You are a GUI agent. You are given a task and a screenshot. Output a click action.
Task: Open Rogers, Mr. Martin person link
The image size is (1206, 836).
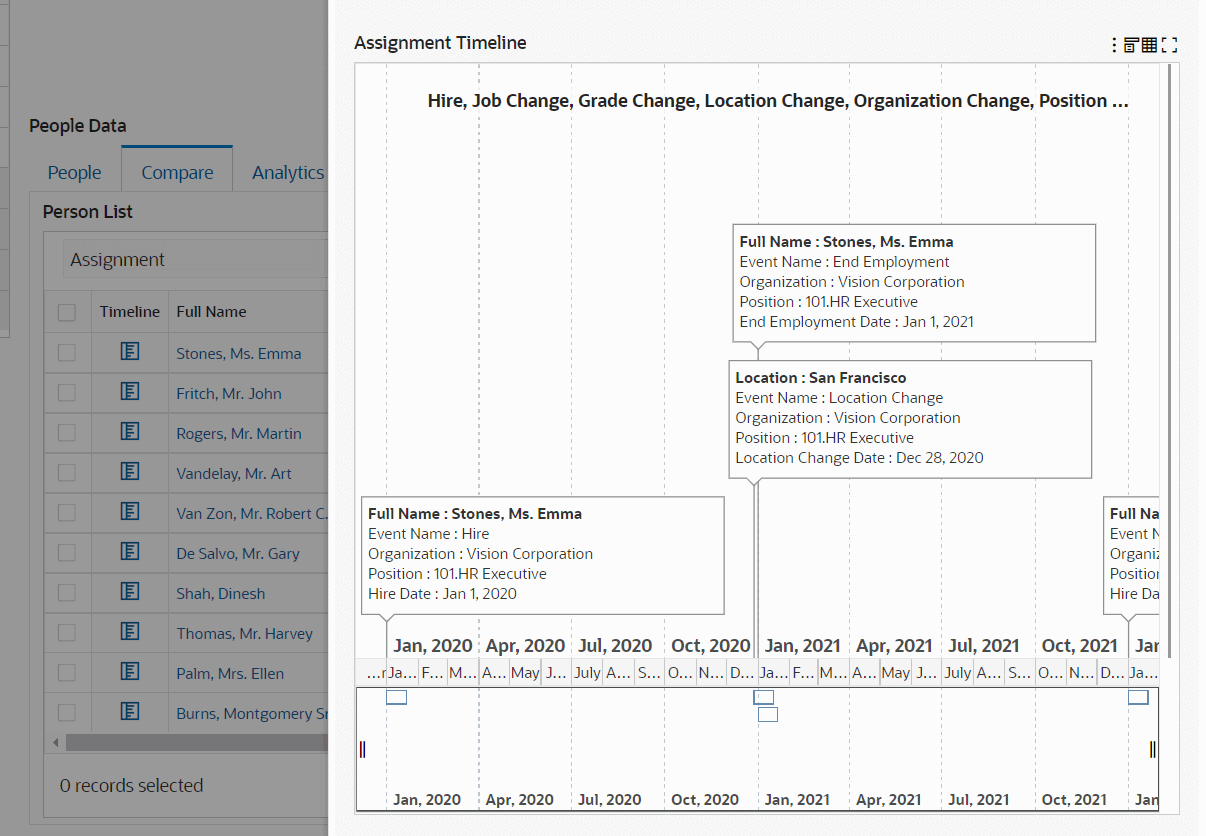[238, 433]
